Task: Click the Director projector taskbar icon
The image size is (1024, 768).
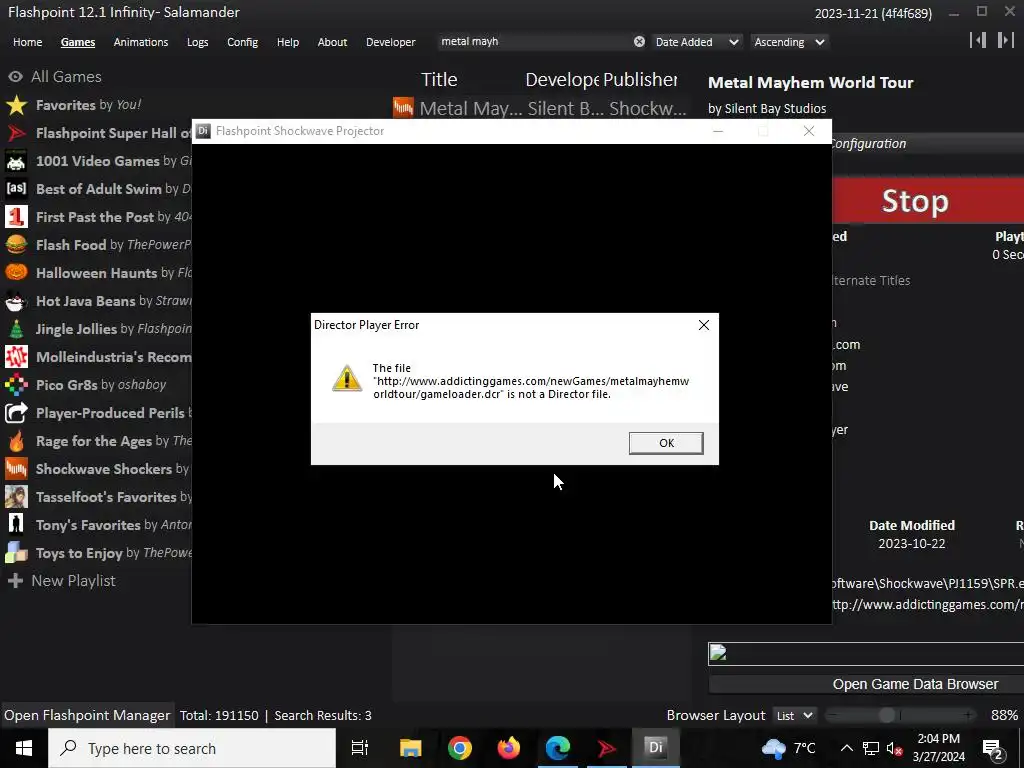Action: point(655,748)
